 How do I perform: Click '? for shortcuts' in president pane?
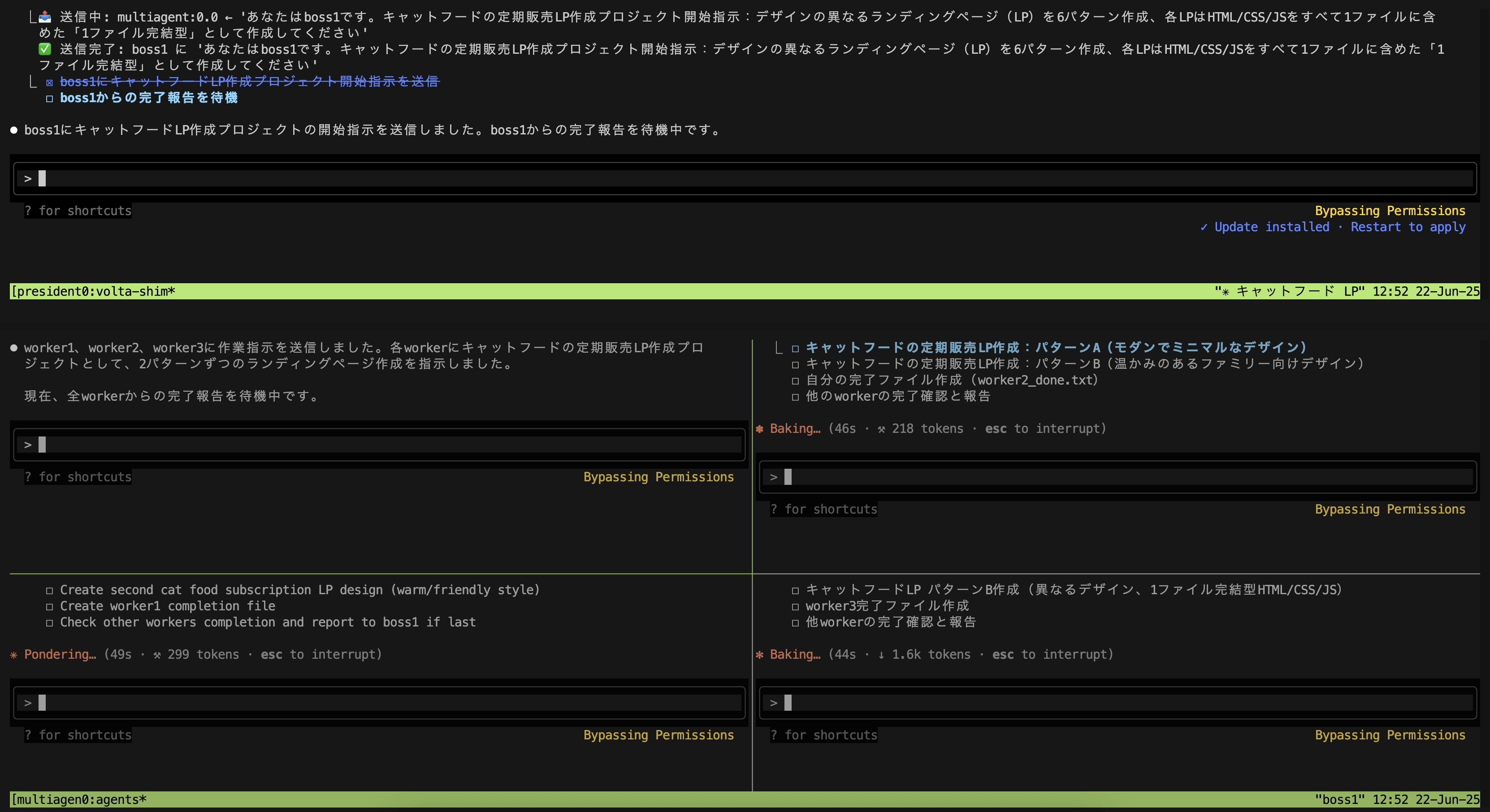(78, 211)
